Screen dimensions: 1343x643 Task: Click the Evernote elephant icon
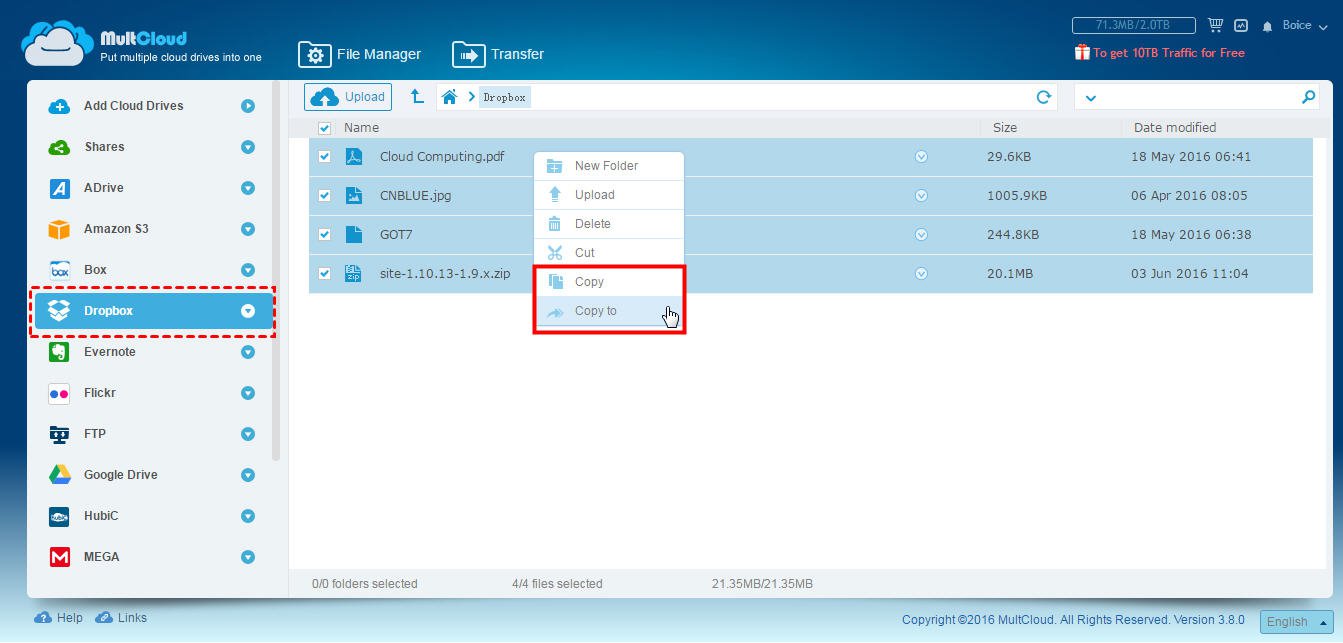coord(59,352)
